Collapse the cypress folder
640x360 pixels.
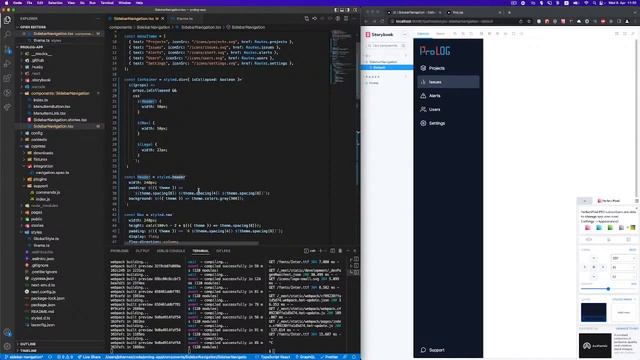click(38, 146)
